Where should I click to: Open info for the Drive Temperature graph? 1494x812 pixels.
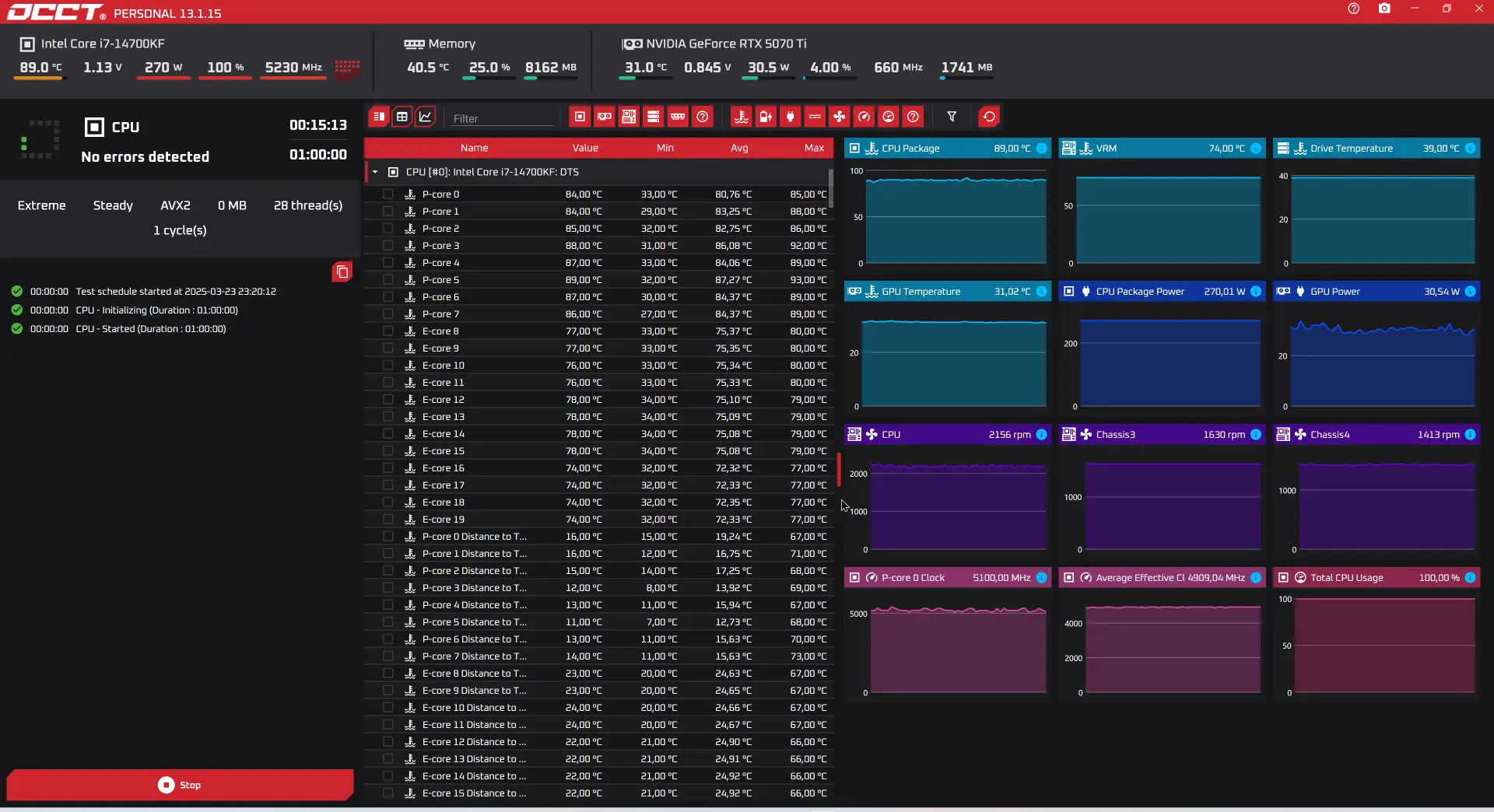coord(1470,149)
